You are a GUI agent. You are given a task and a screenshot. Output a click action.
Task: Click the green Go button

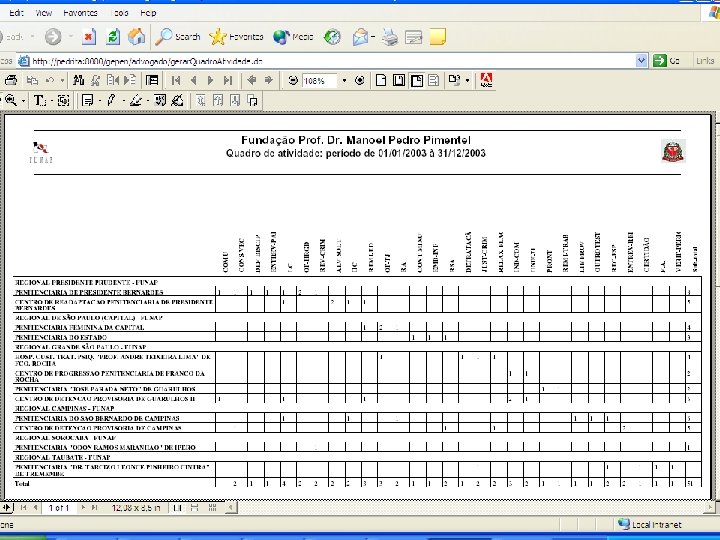[x=666, y=61]
